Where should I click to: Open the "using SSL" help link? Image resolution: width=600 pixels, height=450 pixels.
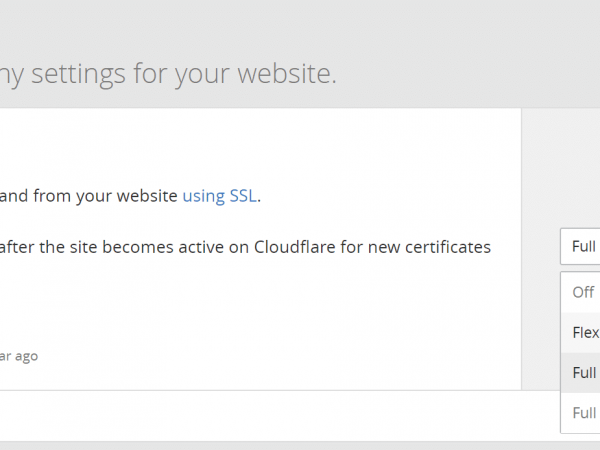pos(220,196)
